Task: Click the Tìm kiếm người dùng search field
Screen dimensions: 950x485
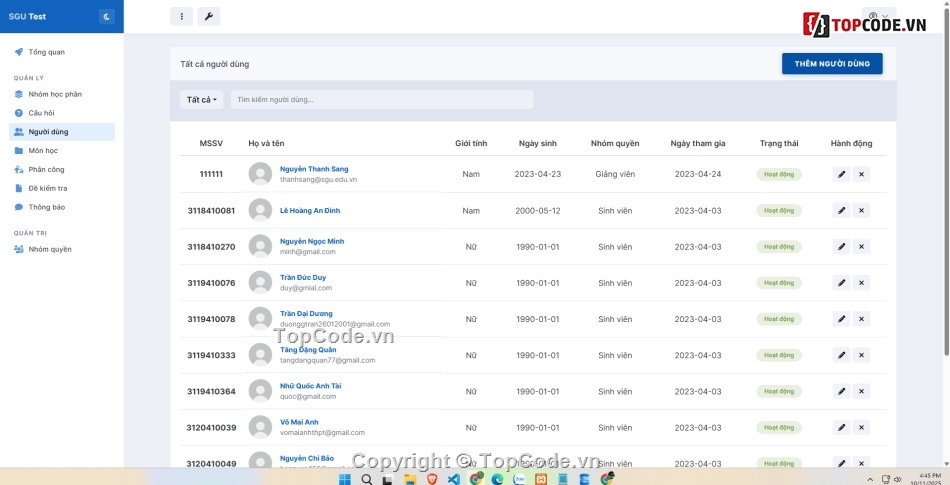Action: tap(381, 100)
